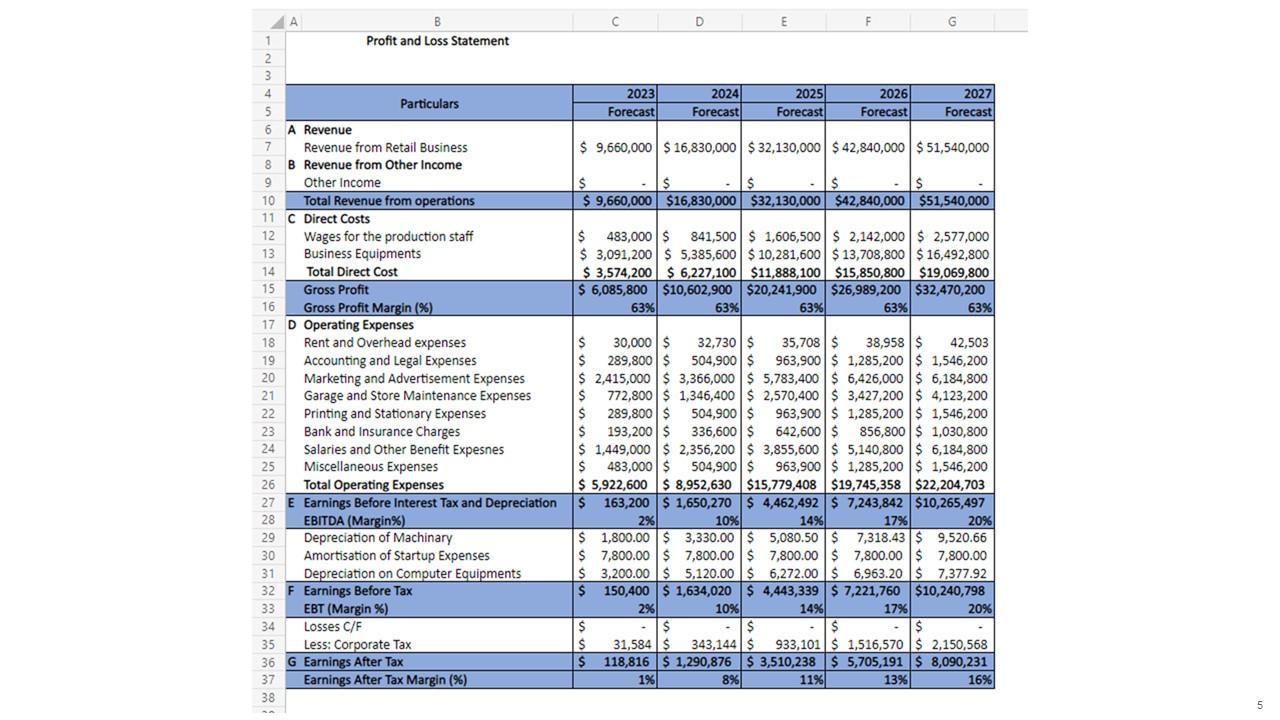Viewport: 1280px width, 720px height.
Task: Select column D header
Action: (699, 22)
